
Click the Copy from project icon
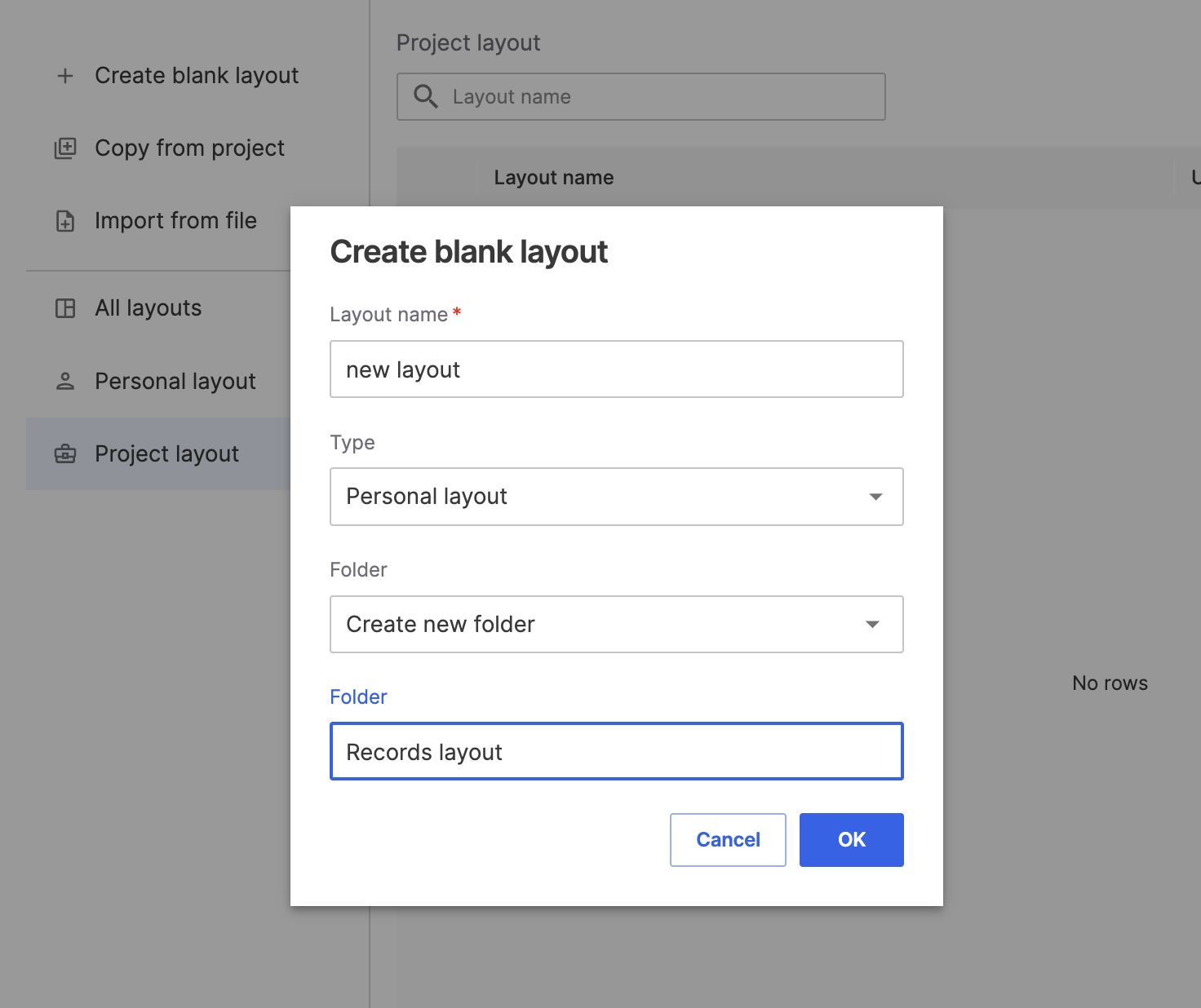pyautogui.click(x=65, y=148)
